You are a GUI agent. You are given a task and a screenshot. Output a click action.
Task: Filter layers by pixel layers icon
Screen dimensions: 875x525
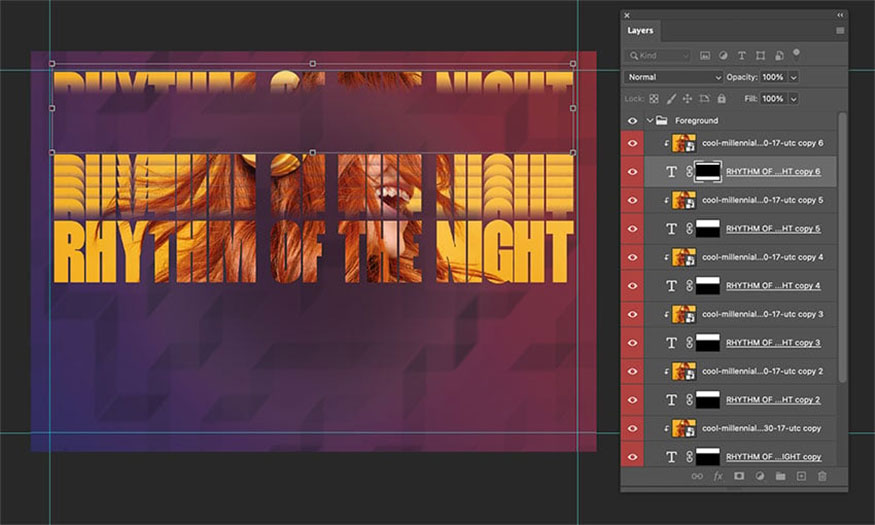point(705,55)
